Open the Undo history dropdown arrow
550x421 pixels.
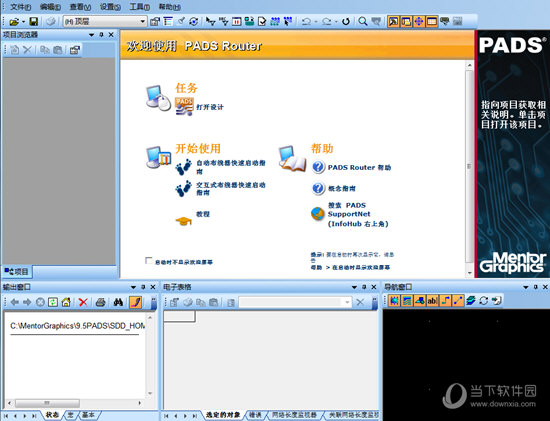[316, 22]
